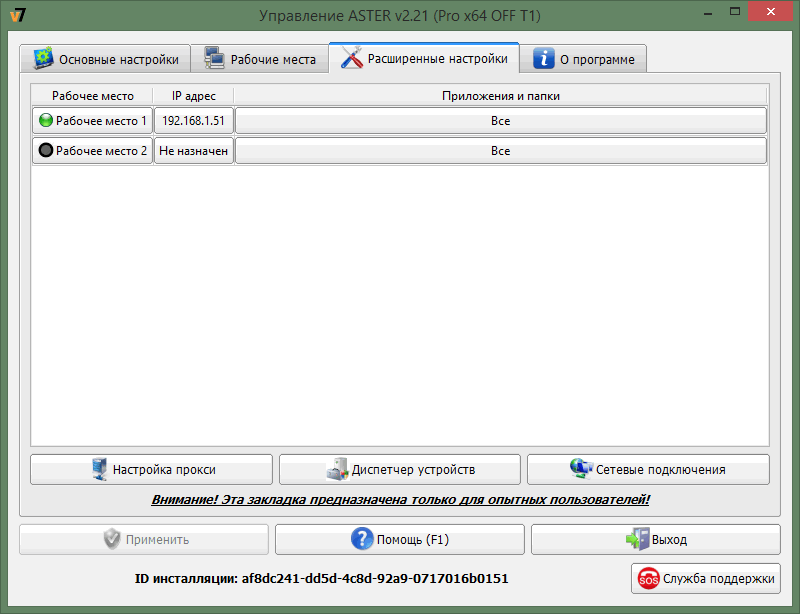Click the Рабочее место 1 label
The width and height of the screenshot is (800, 614).
tap(101, 121)
